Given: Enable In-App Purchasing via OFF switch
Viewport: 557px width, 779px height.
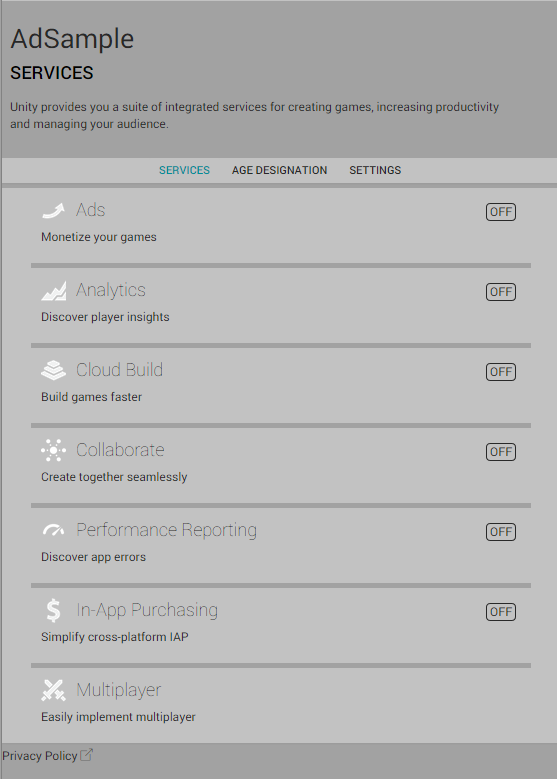Looking at the screenshot, I should pos(501,612).
